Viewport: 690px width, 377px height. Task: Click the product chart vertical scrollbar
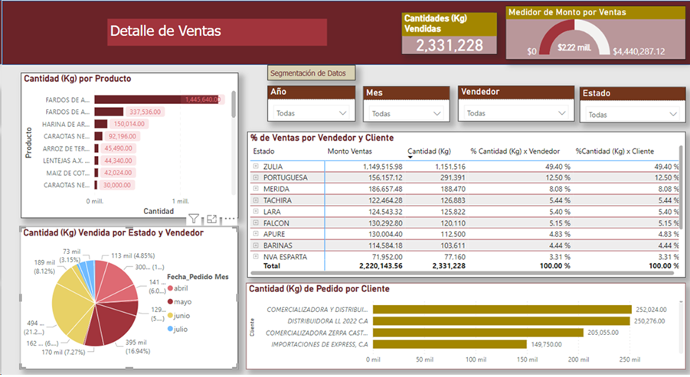click(x=233, y=104)
